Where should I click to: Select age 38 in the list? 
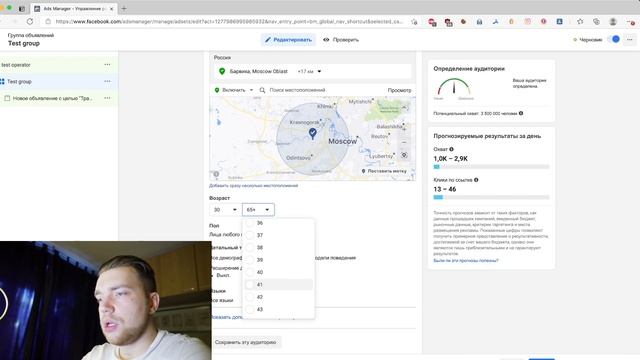pyautogui.click(x=279, y=247)
